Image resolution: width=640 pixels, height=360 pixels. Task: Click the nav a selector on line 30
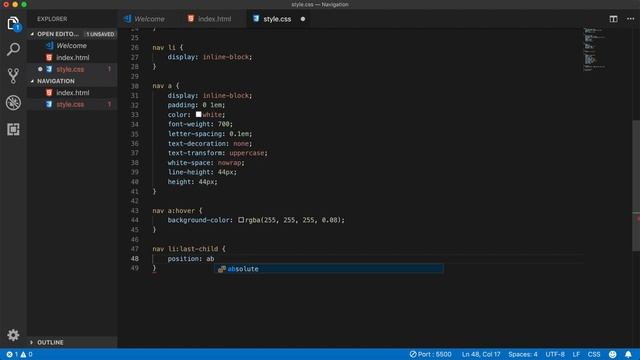[162, 86]
